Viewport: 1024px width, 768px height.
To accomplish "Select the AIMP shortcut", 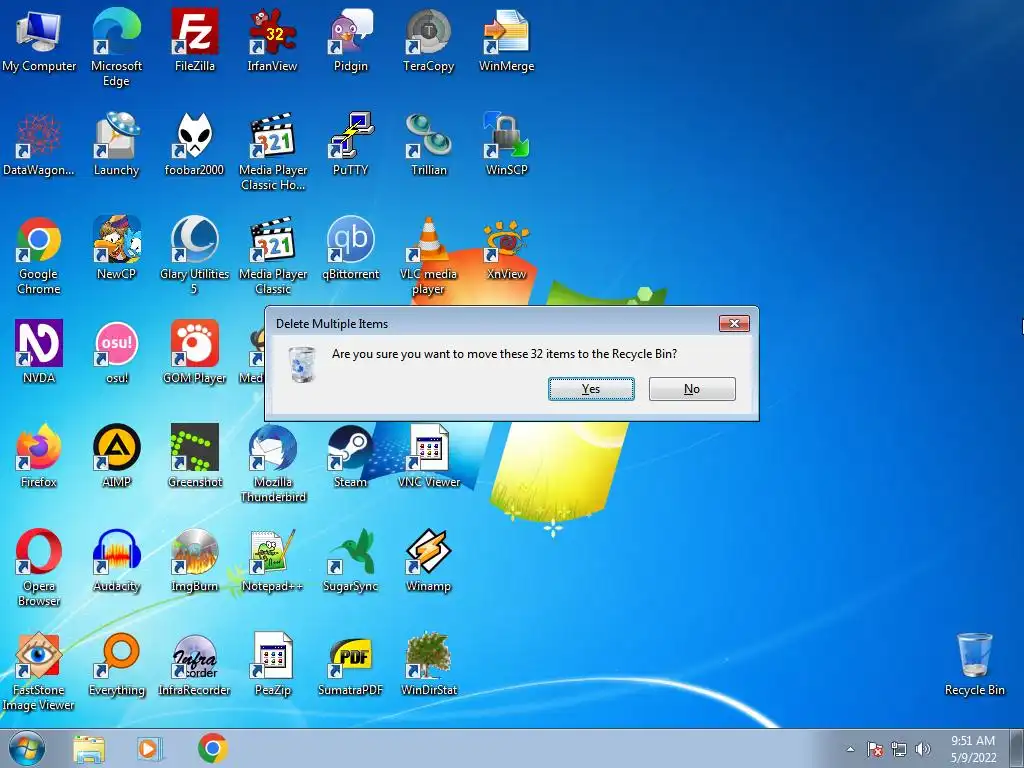I will click(116, 456).
